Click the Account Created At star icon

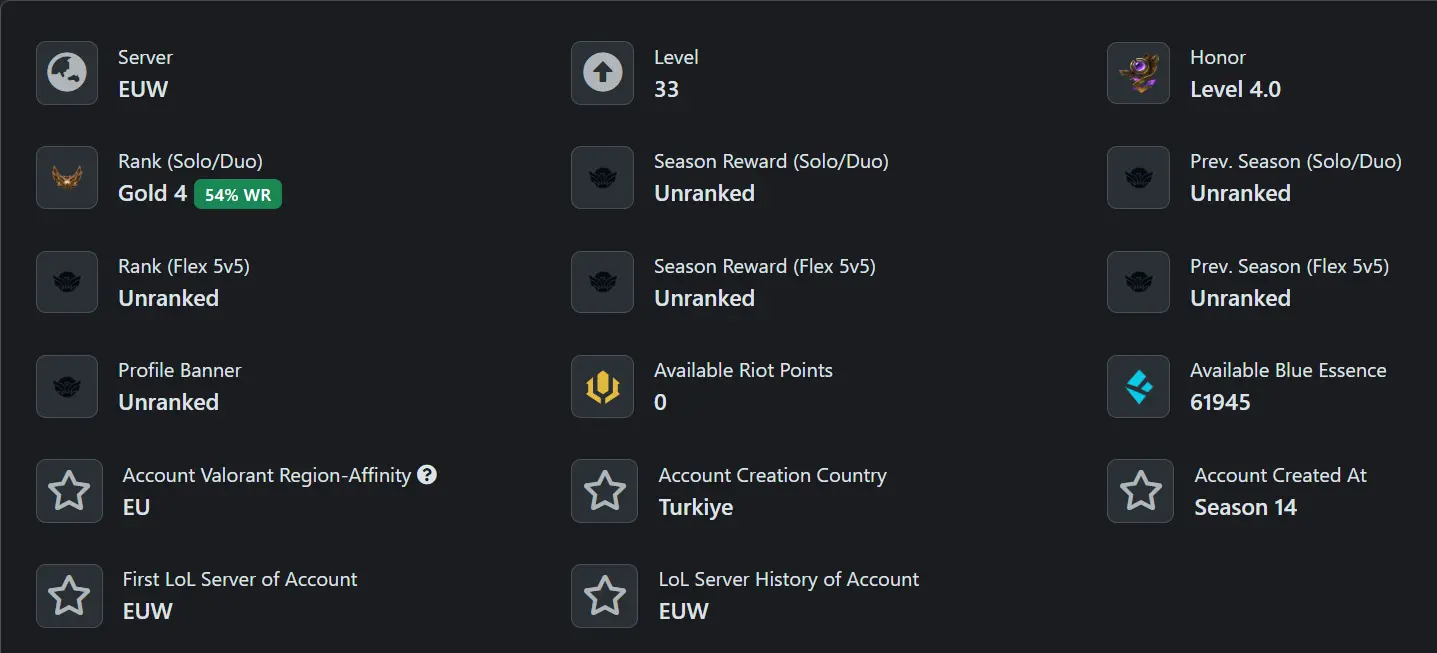[x=1140, y=491]
